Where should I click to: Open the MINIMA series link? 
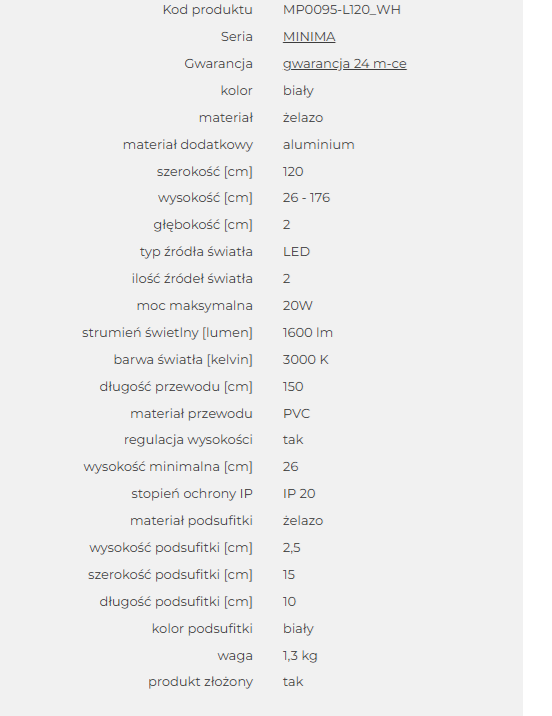(x=309, y=37)
